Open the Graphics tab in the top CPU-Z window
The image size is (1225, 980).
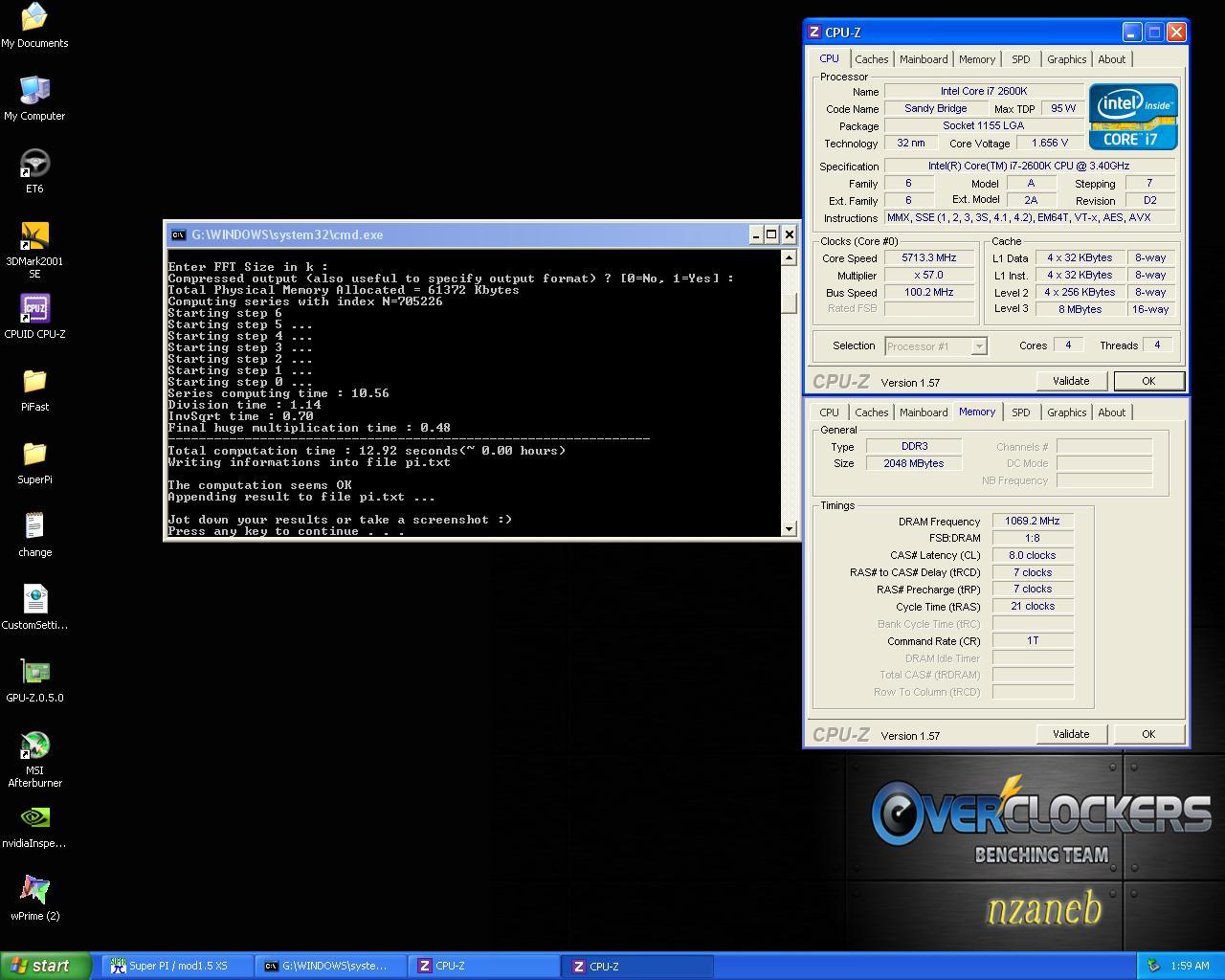(1066, 59)
